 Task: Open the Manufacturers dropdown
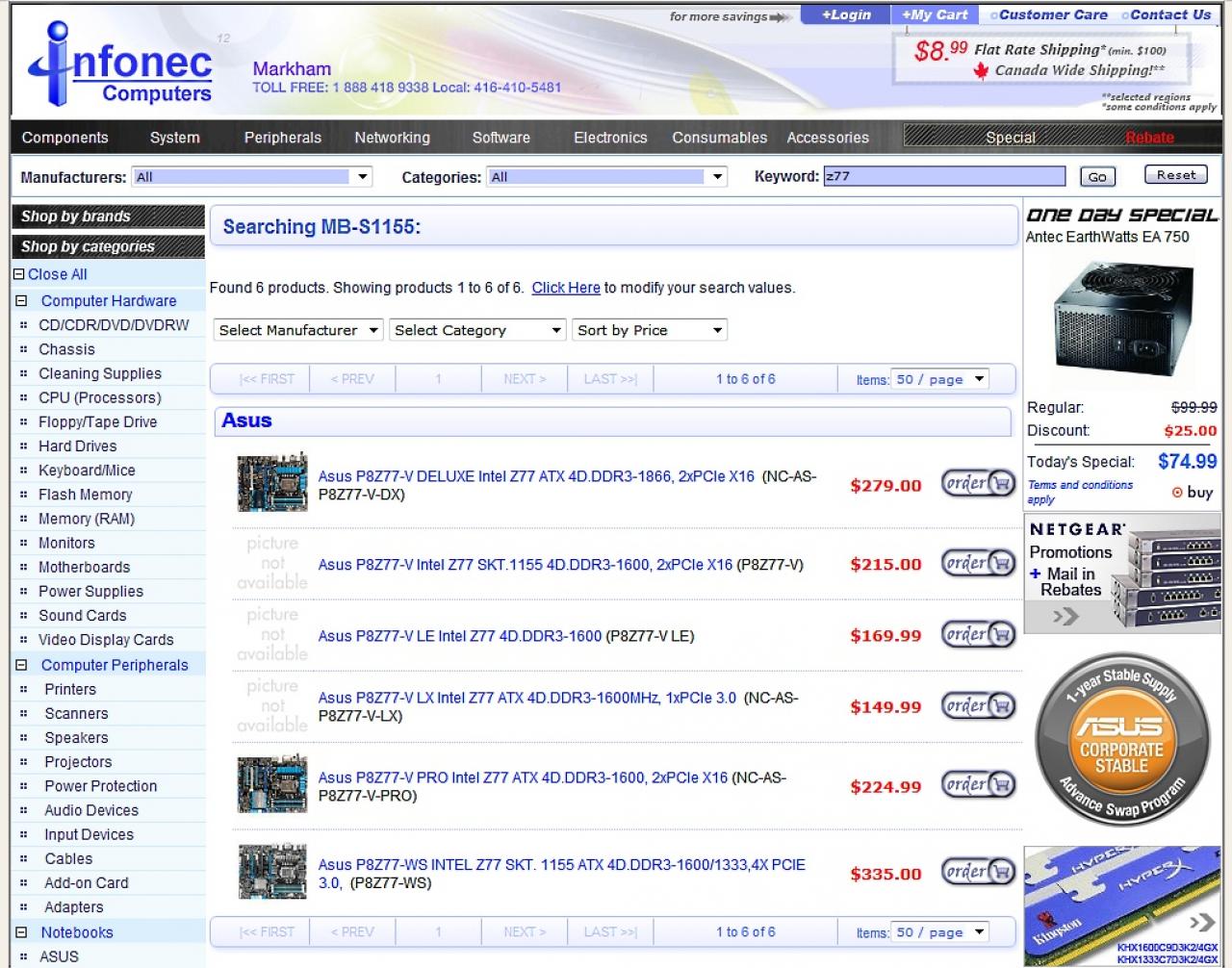(252, 177)
